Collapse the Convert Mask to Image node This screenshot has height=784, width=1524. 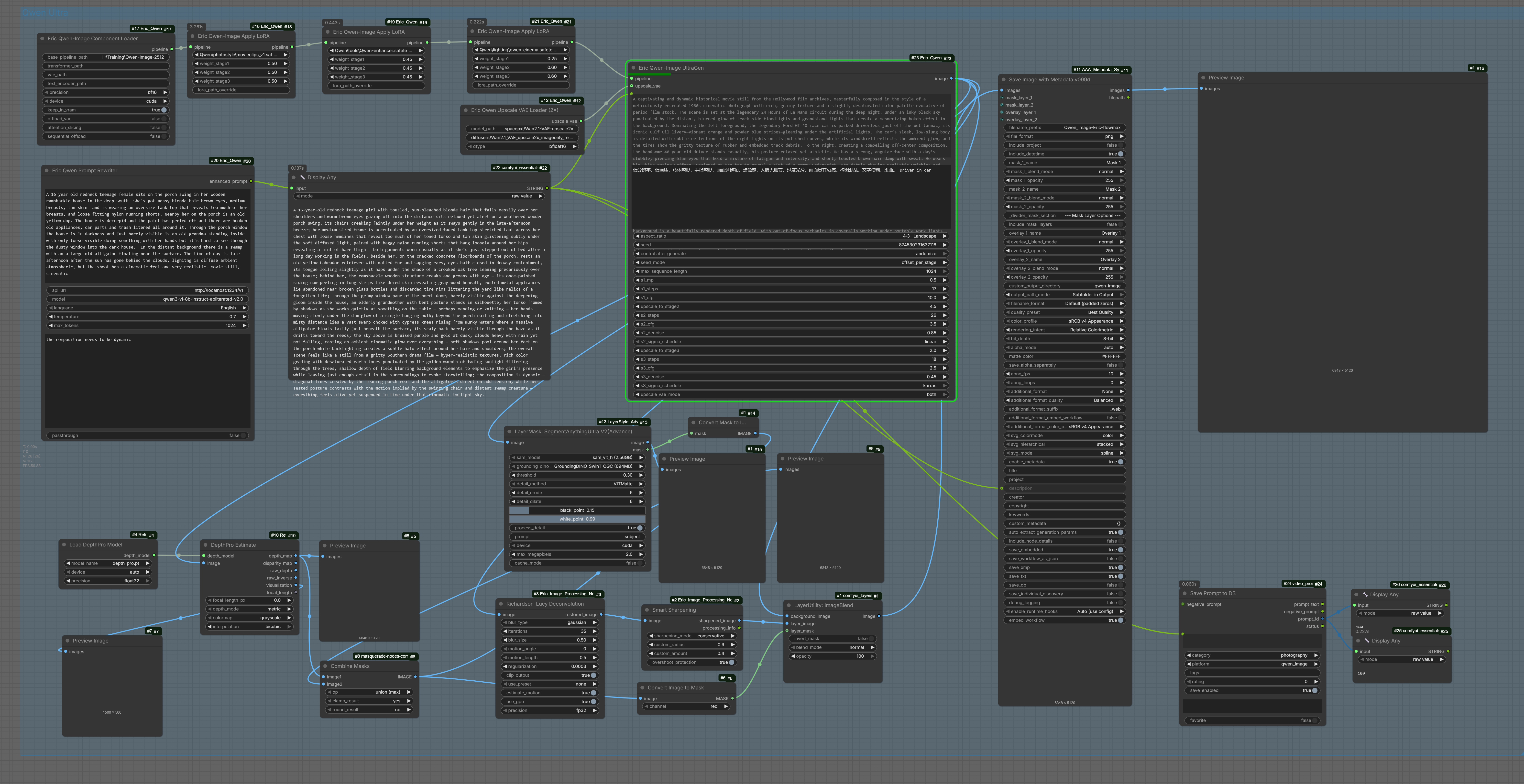(x=693, y=423)
